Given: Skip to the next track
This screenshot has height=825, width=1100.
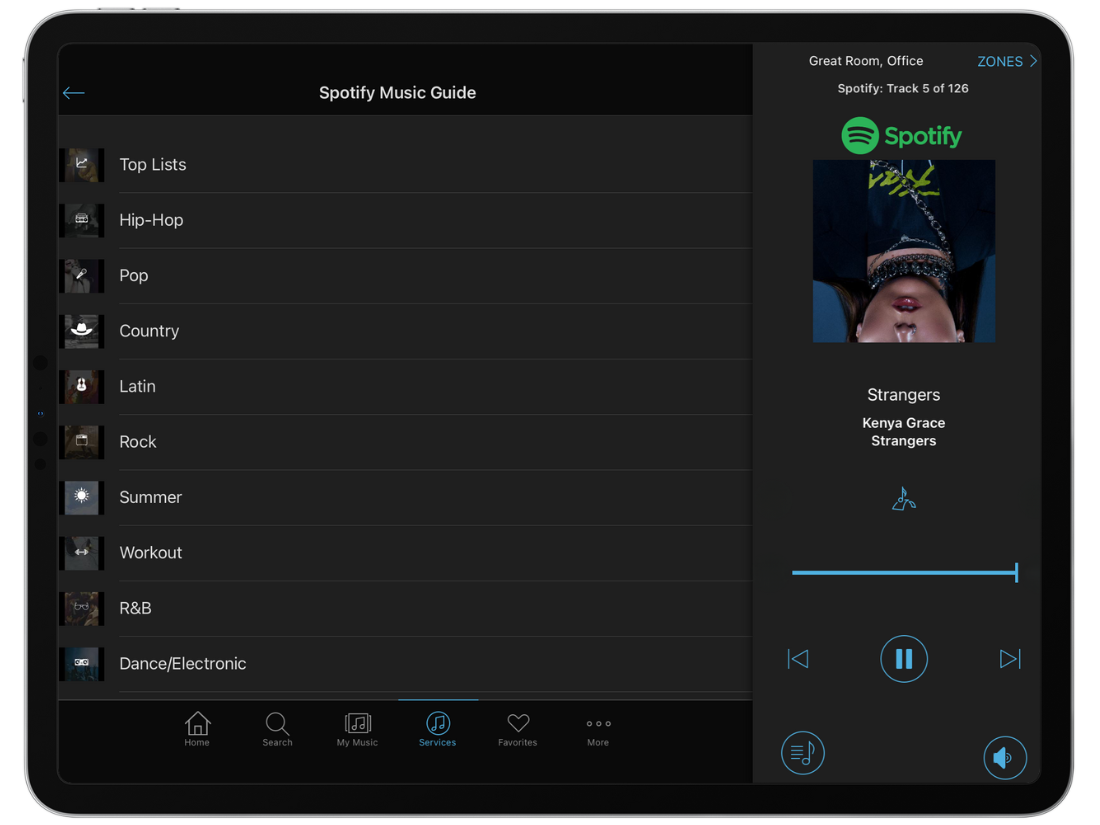Looking at the screenshot, I should [1009, 658].
